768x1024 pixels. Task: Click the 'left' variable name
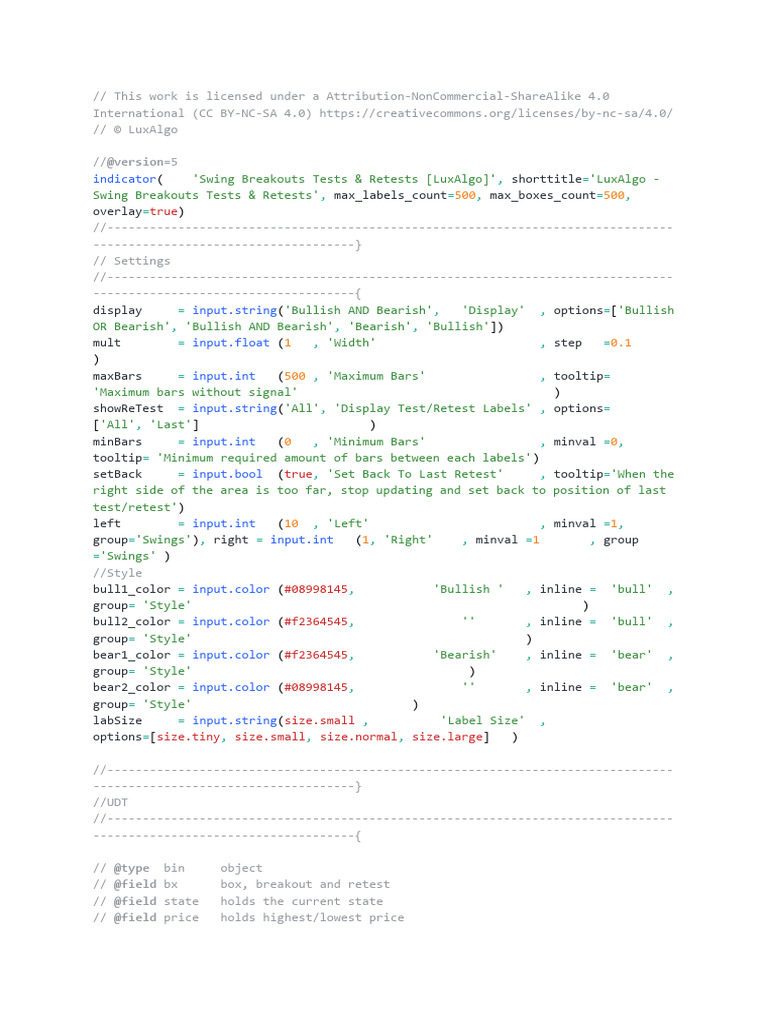pyautogui.click(x=106, y=524)
